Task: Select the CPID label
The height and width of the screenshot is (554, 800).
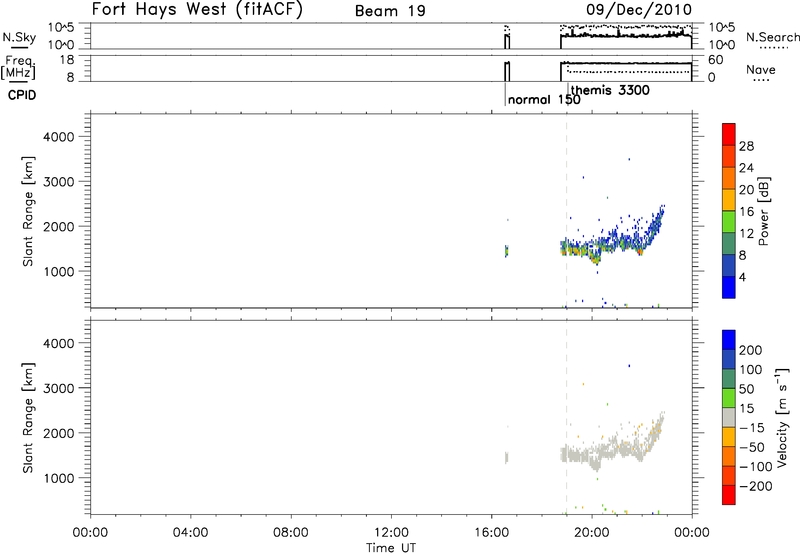Action: [22, 95]
